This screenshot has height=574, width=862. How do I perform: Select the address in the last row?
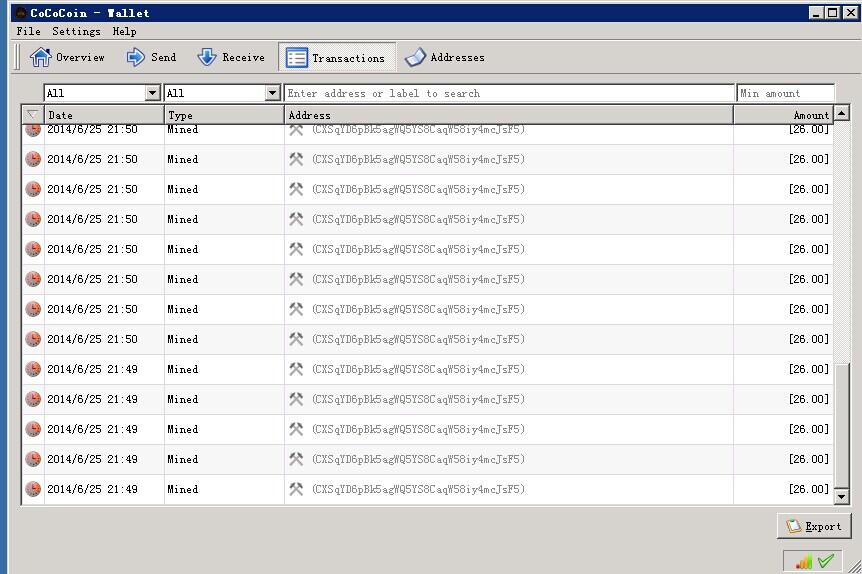pyautogui.click(x=418, y=489)
